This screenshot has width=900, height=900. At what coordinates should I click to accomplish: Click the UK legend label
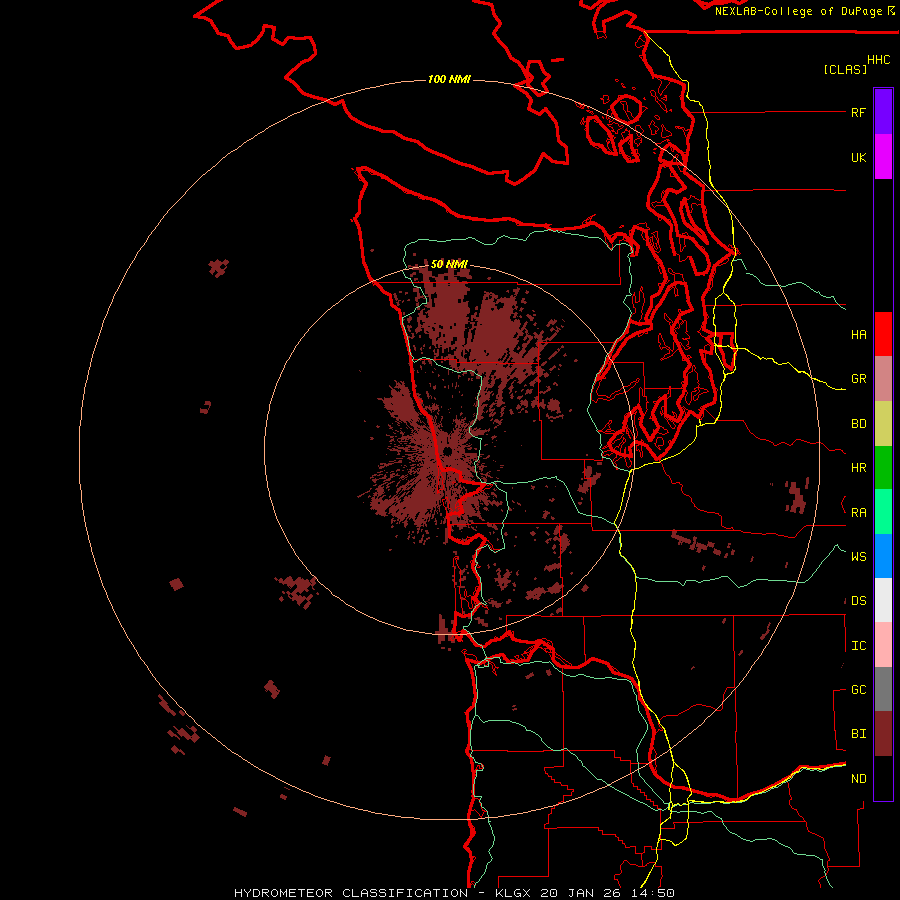(x=858, y=157)
